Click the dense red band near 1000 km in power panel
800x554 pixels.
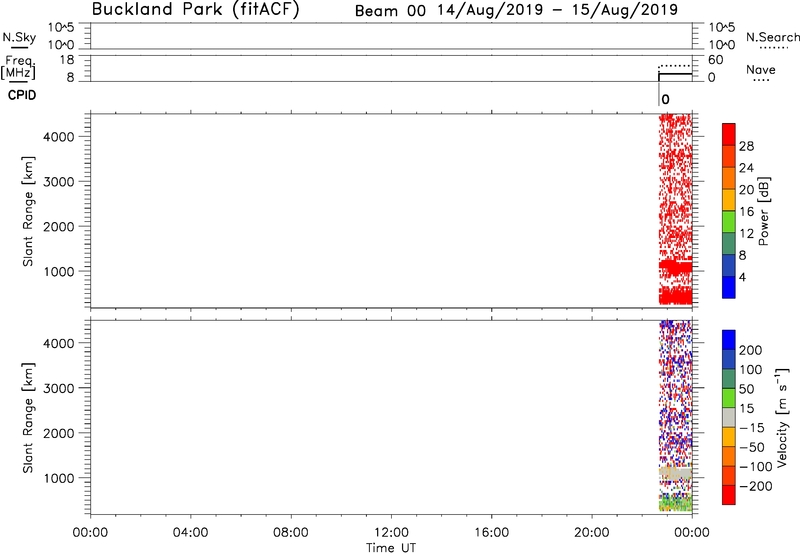(676, 266)
